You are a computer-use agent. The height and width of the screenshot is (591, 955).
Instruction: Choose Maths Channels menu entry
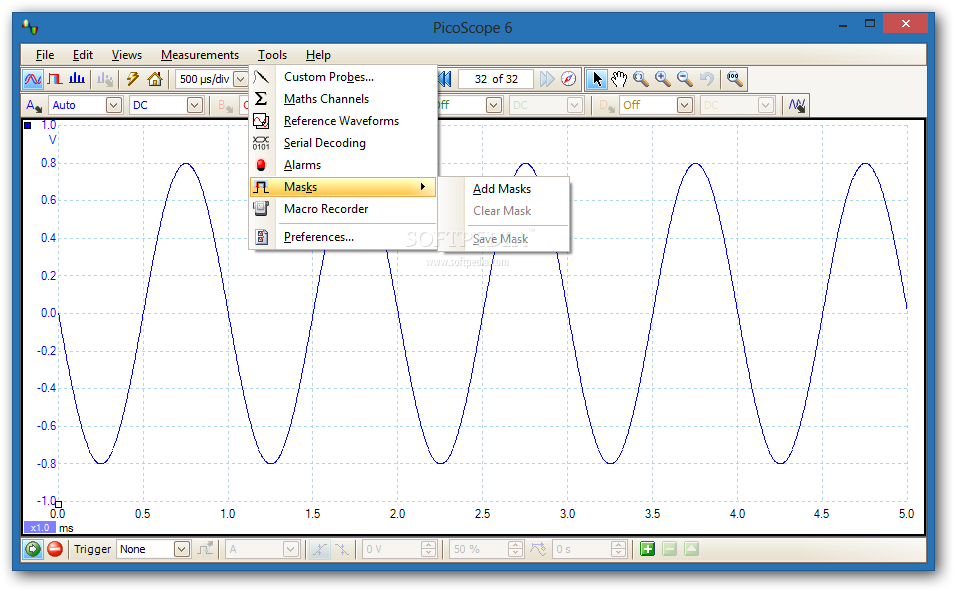point(343,99)
